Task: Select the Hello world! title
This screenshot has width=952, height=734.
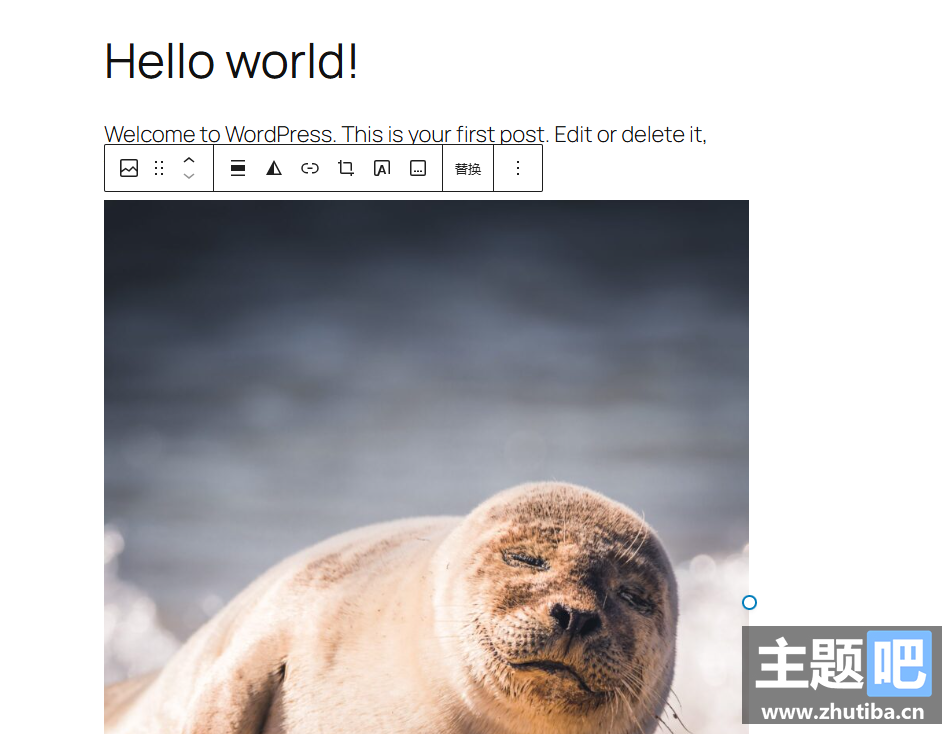Action: (231, 61)
